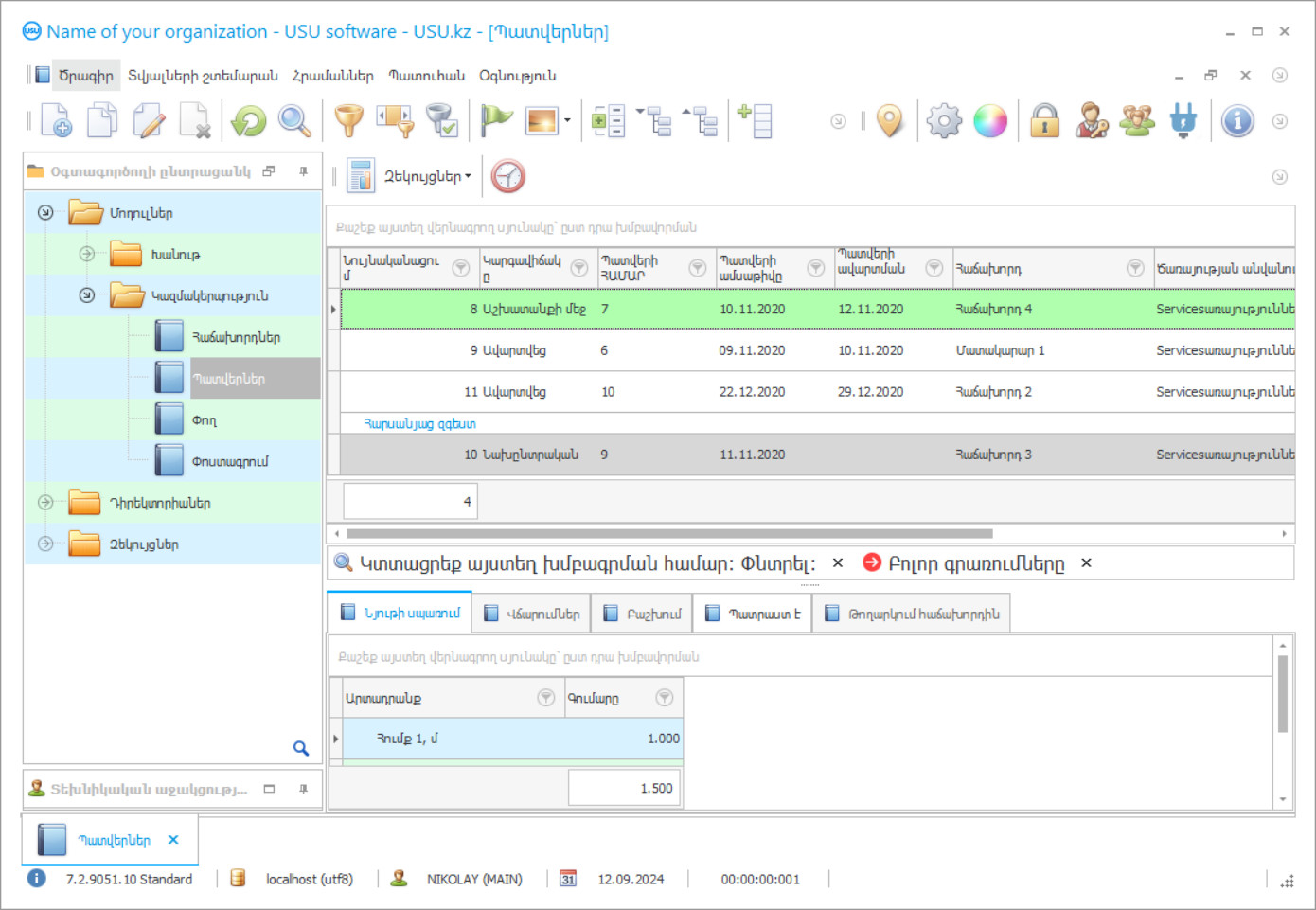Open the map location pin icon

click(x=889, y=121)
